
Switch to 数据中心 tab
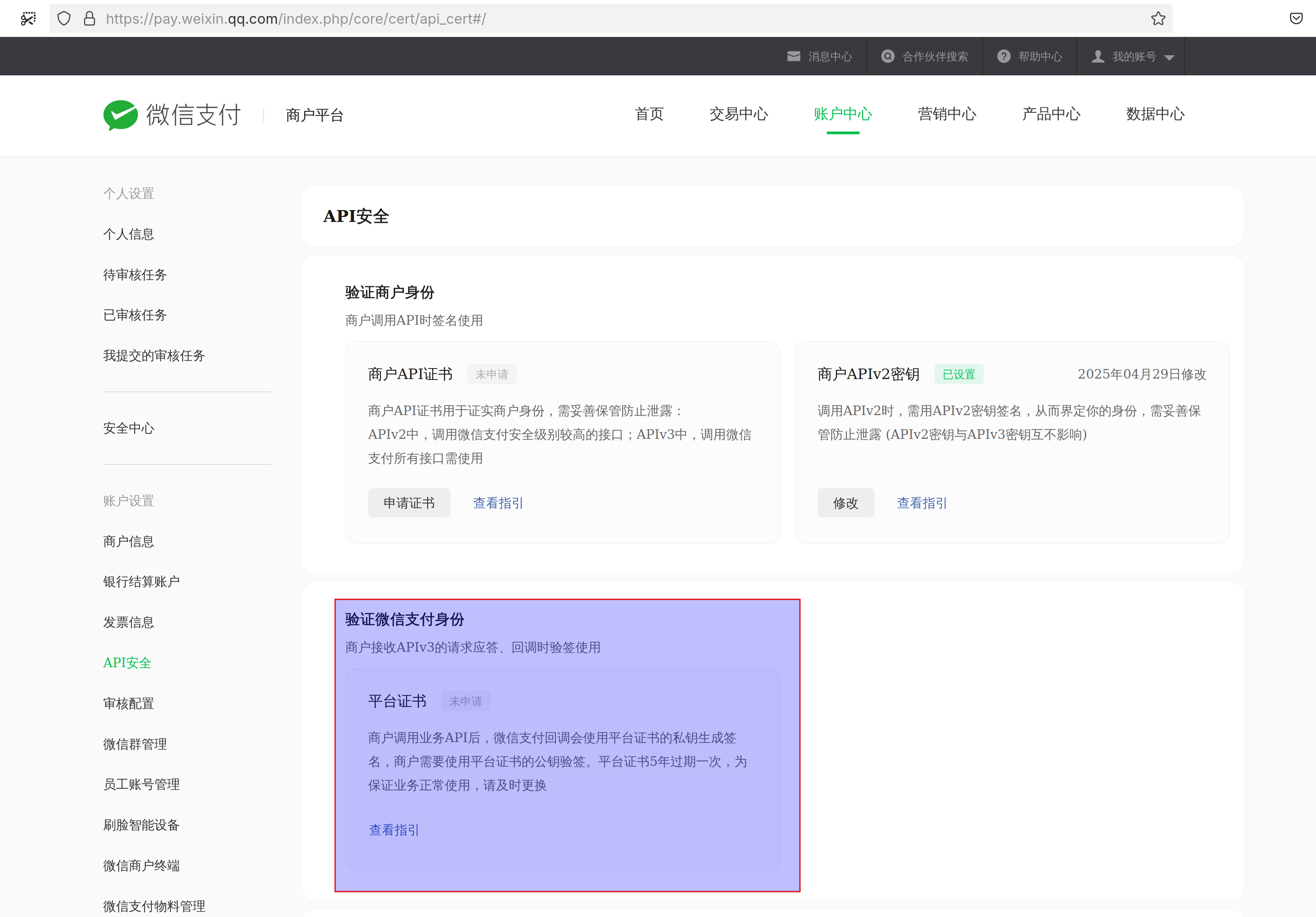[1155, 114]
